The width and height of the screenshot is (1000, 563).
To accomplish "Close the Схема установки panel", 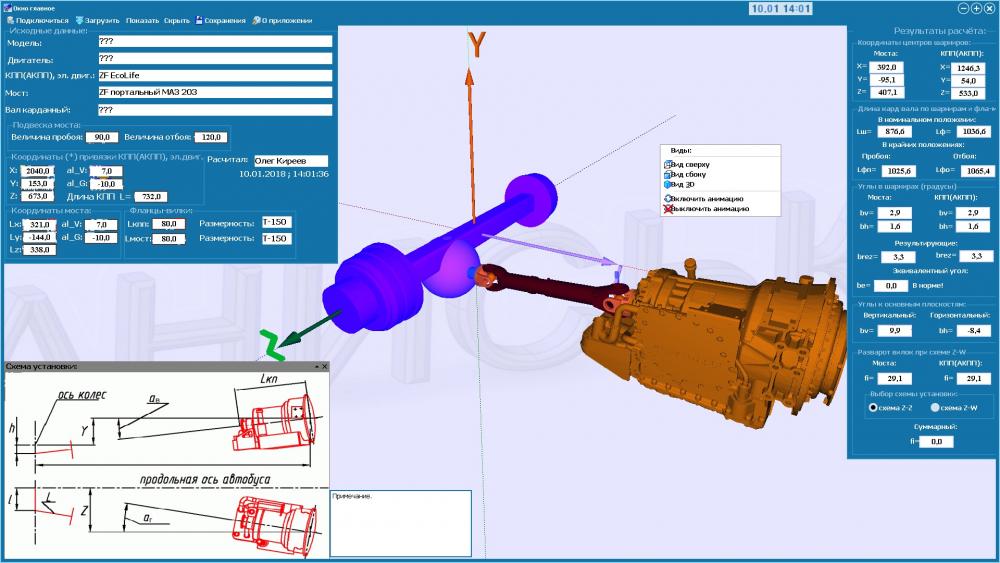I will click(325, 367).
